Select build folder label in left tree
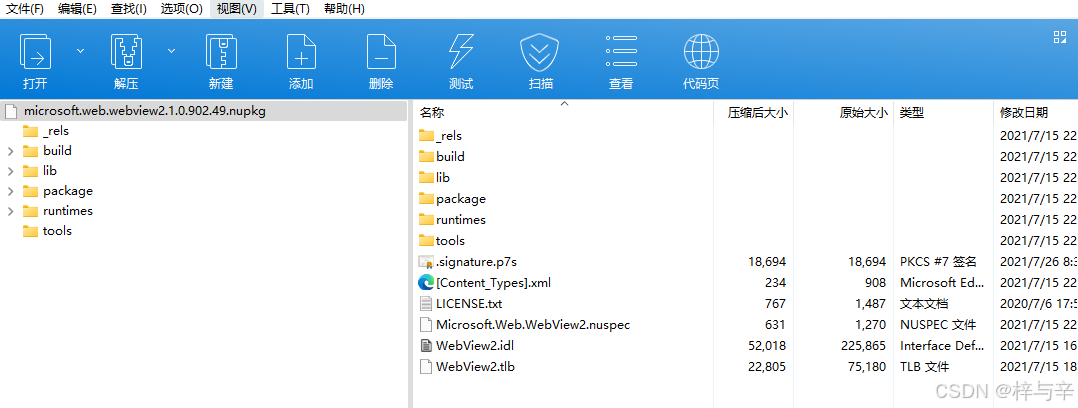1078x408 pixels. [x=57, y=151]
